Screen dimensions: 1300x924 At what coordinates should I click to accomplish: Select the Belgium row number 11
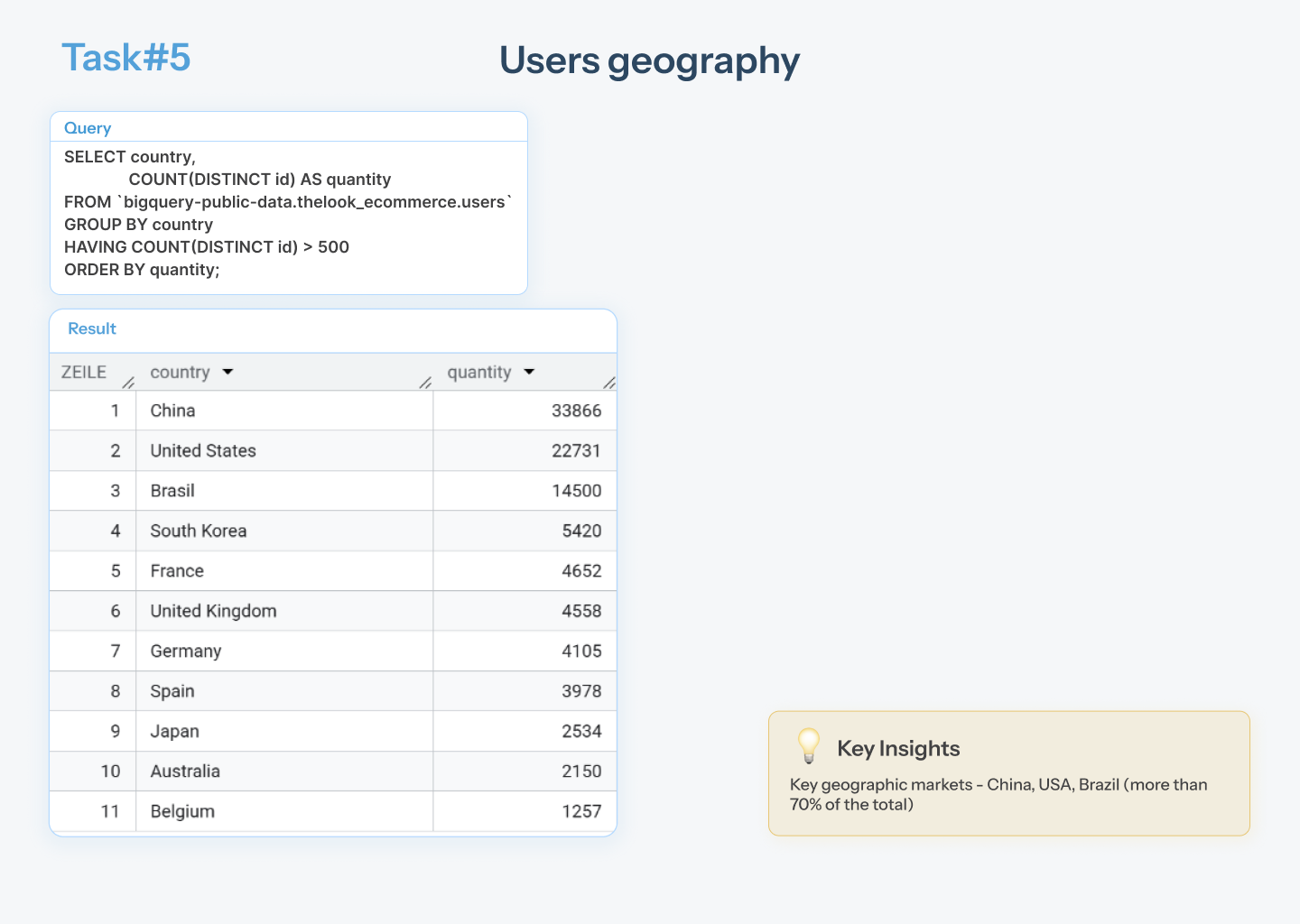pos(110,811)
